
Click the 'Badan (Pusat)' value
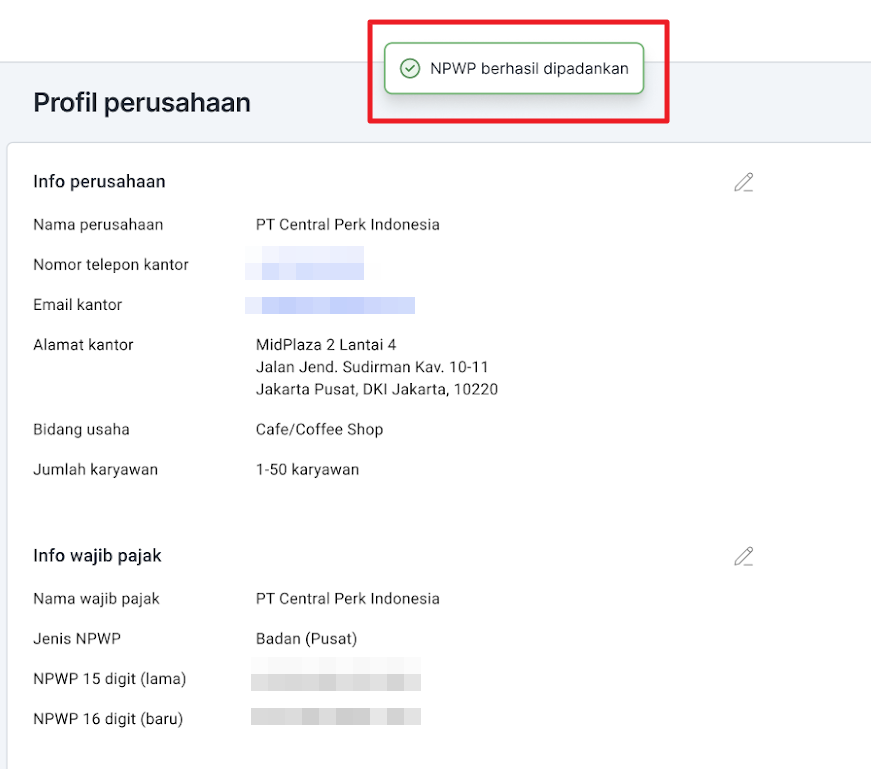(307, 638)
